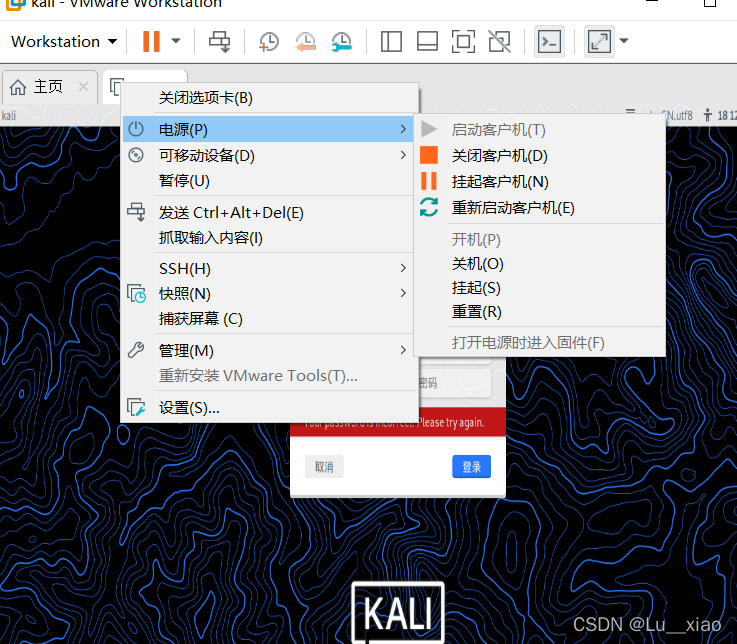Expand the SSH(H) chevron arrow
737x644 pixels.
pyautogui.click(x=403, y=268)
